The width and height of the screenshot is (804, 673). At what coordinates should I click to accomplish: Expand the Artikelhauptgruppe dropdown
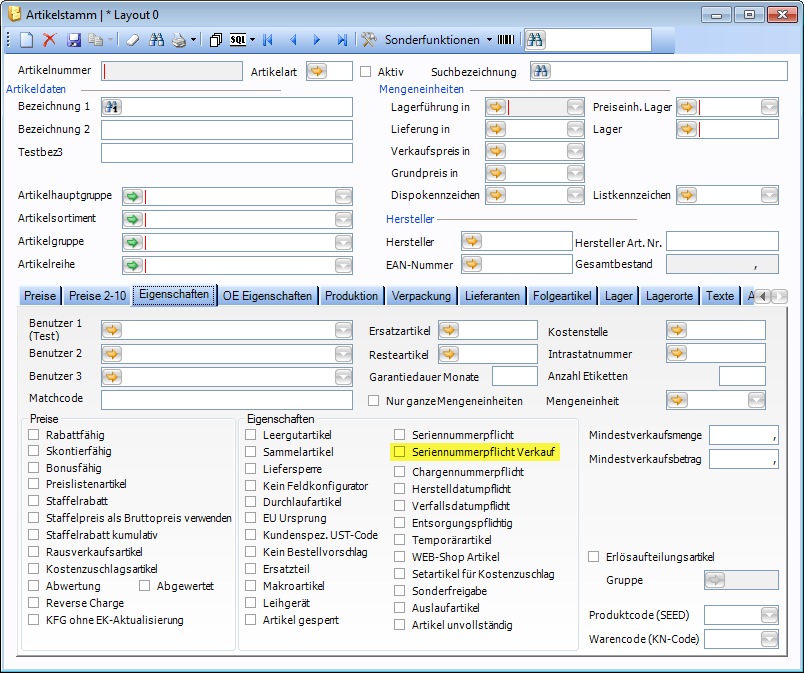(x=343, y=196)
